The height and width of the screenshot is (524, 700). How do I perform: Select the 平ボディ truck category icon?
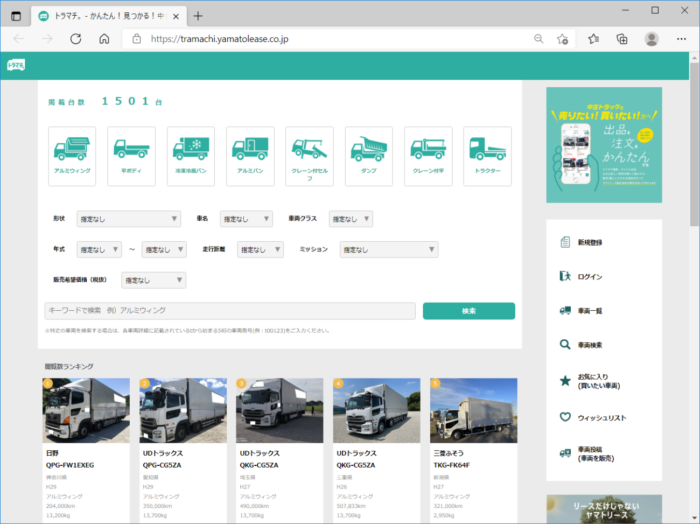(x=131, y=156)
